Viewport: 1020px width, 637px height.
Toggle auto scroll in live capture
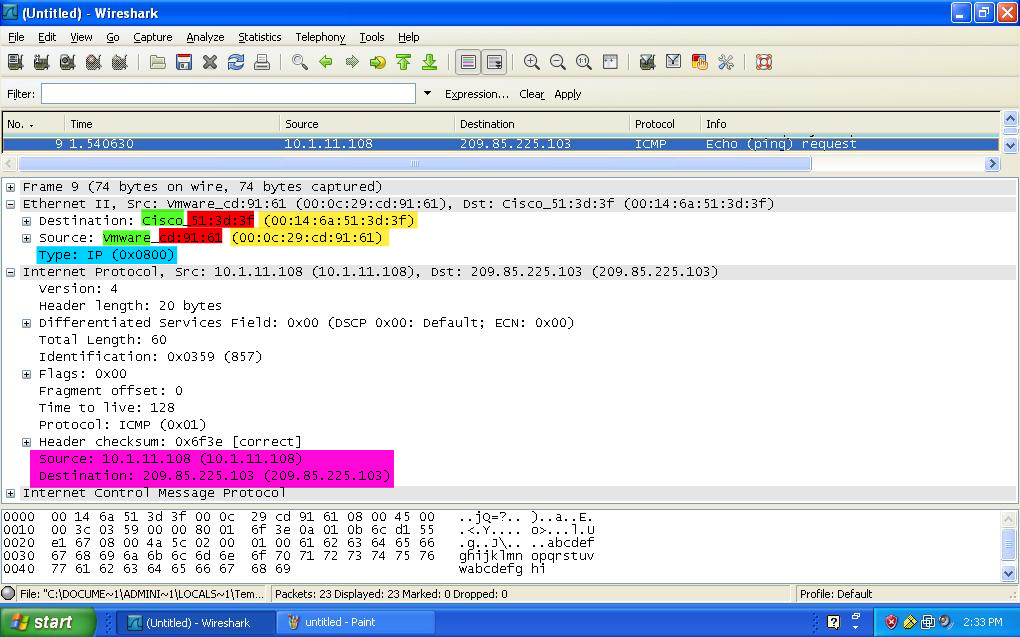tap(494, 62)
